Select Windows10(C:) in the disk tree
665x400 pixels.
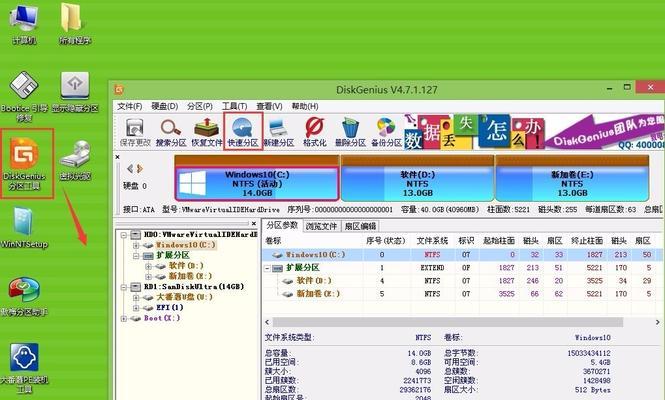click(x=186, y=245)
